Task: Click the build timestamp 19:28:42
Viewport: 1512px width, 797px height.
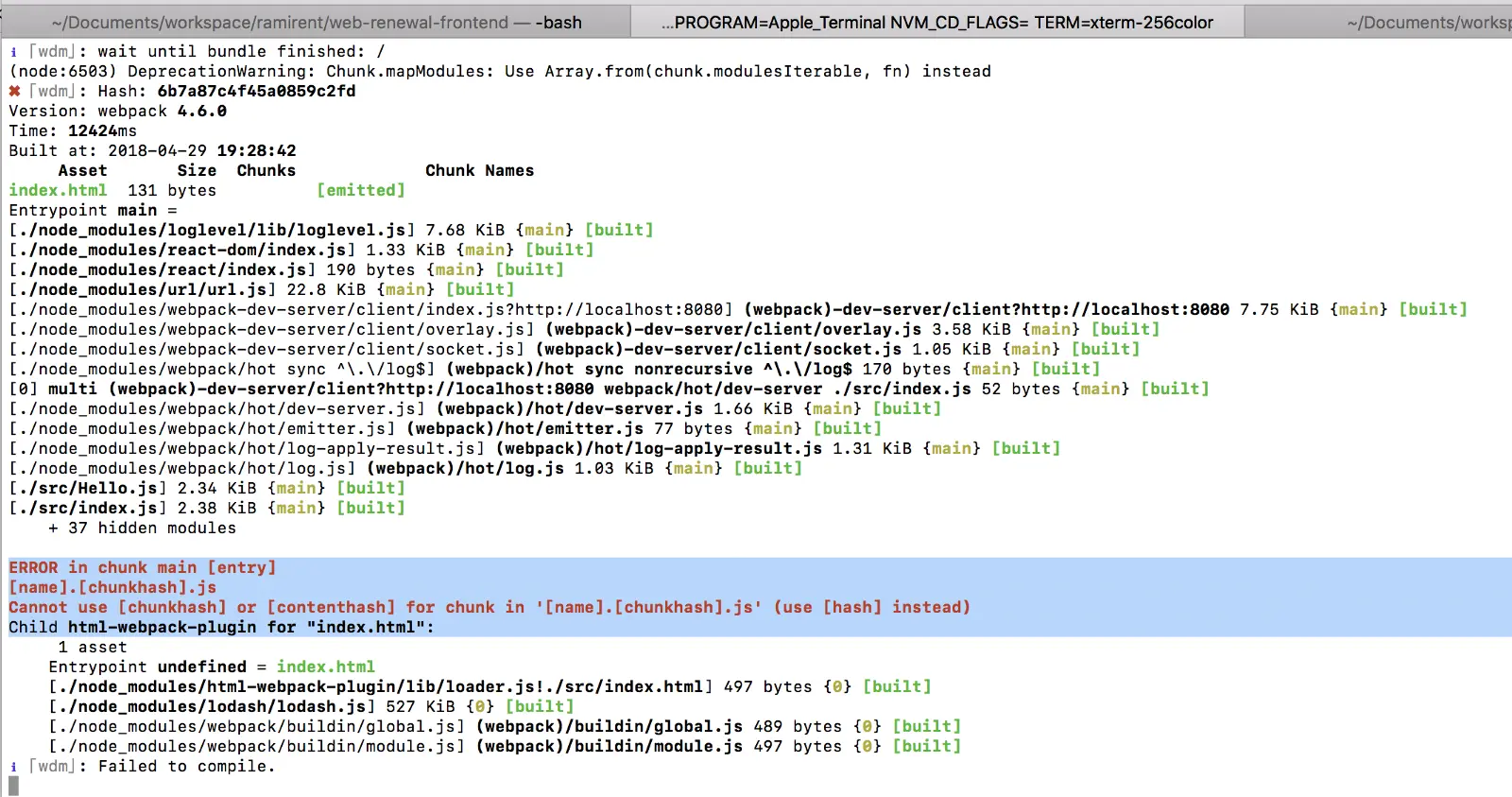Action: 256,150
